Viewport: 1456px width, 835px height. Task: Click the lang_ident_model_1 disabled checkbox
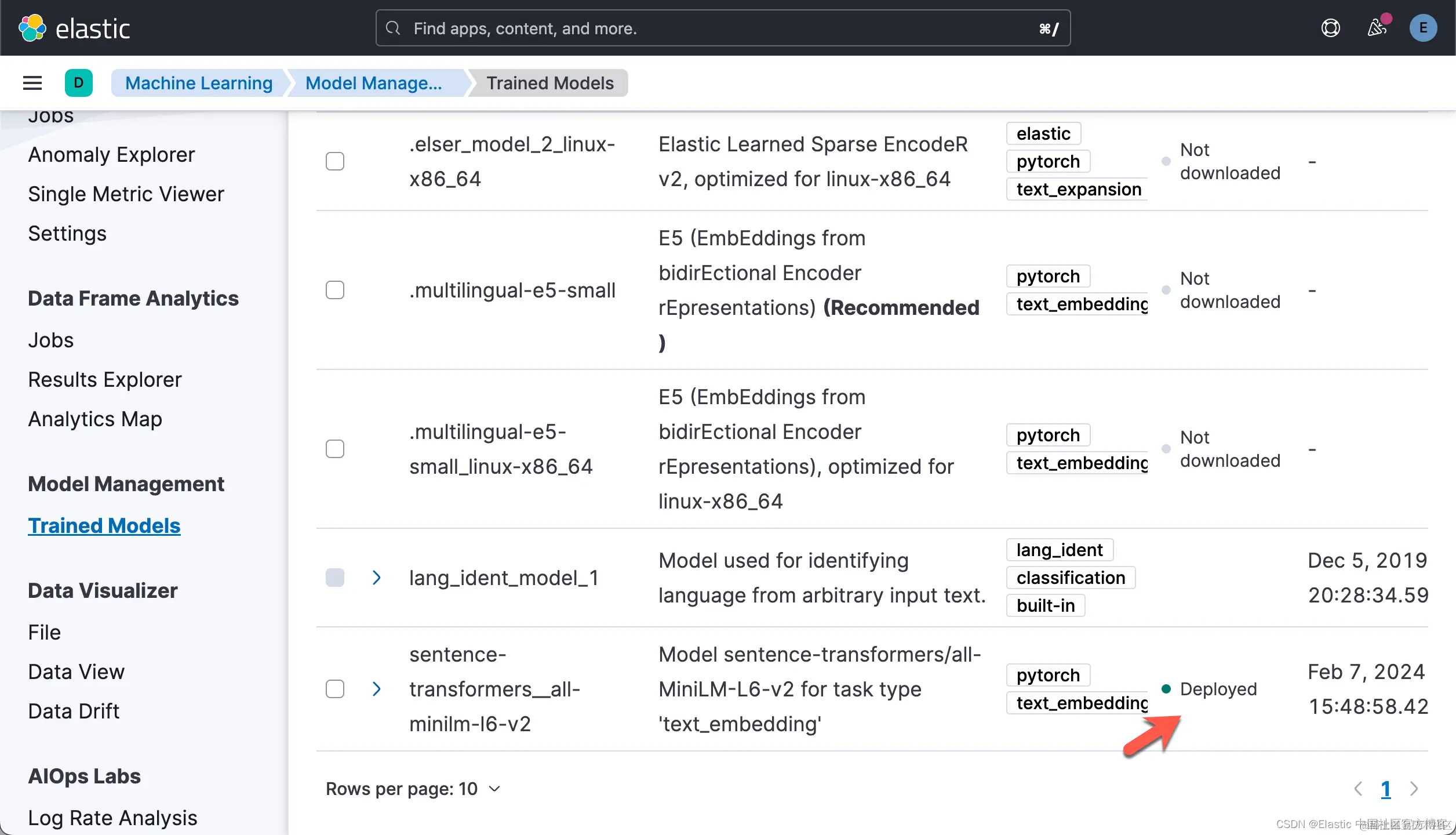335,578
